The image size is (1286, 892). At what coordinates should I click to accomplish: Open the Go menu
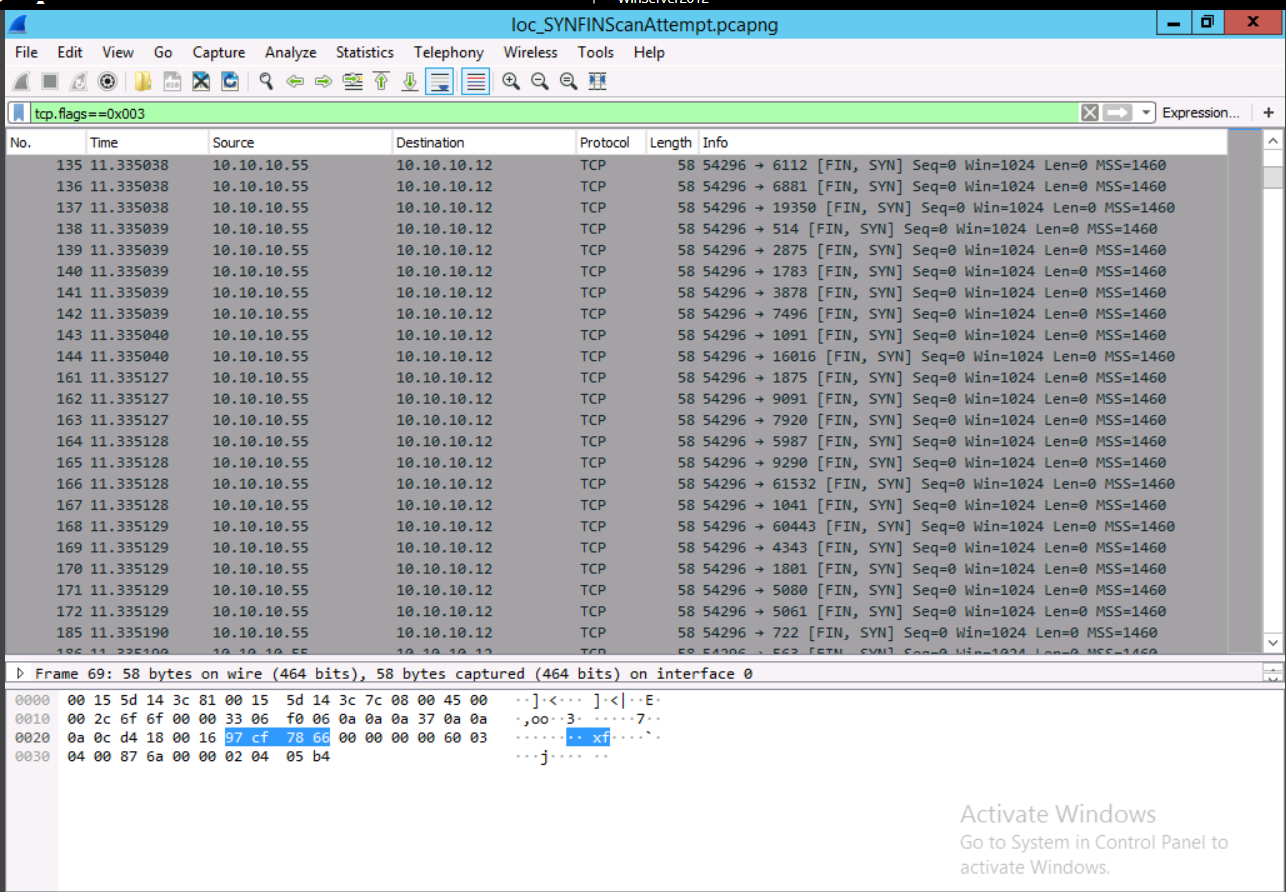tap(163, 52)
